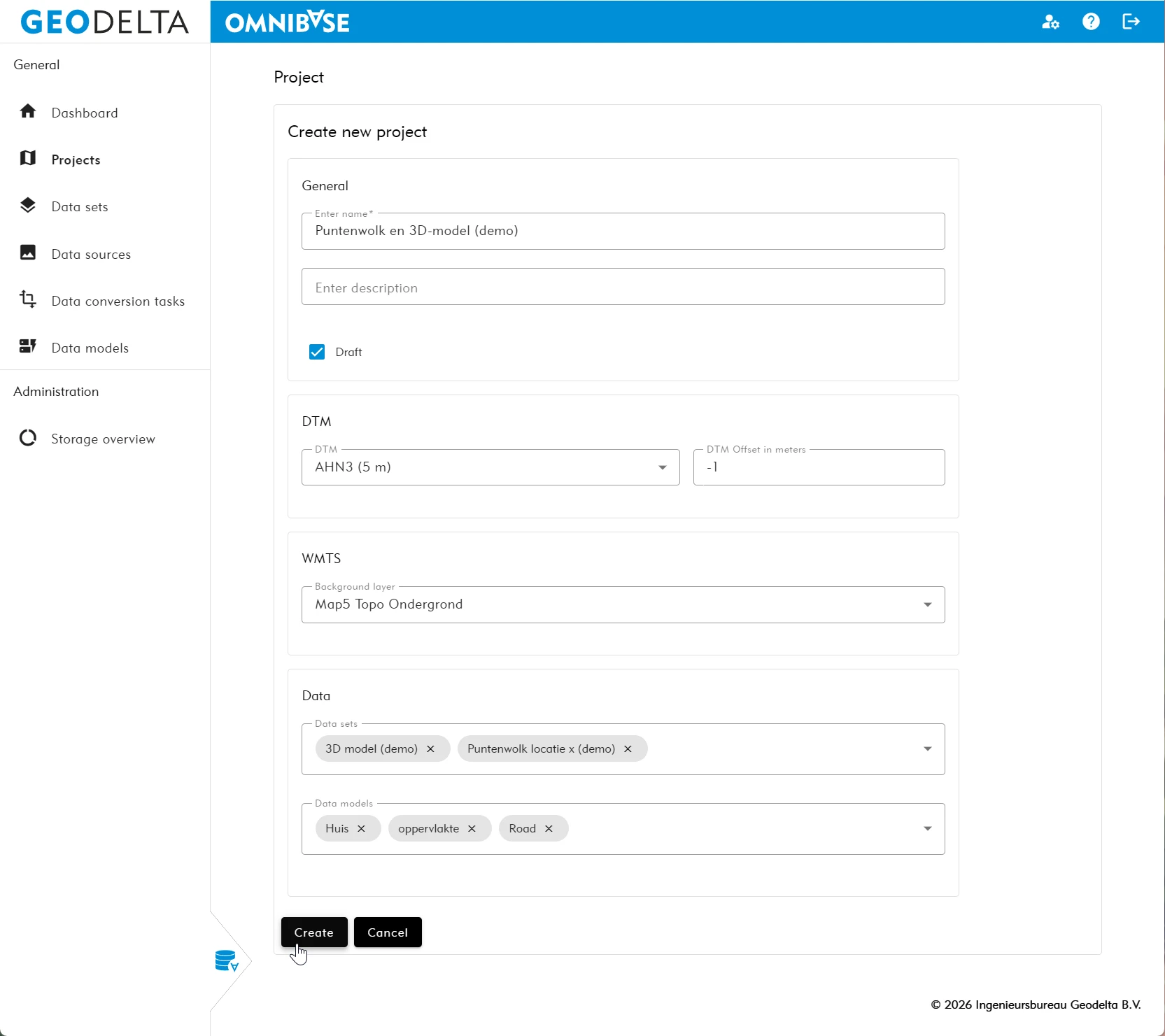The height and width of the screenshot is (1036, 1165).
Task: Click the logout icon in top bar
Action: (x=1131, y=22)
